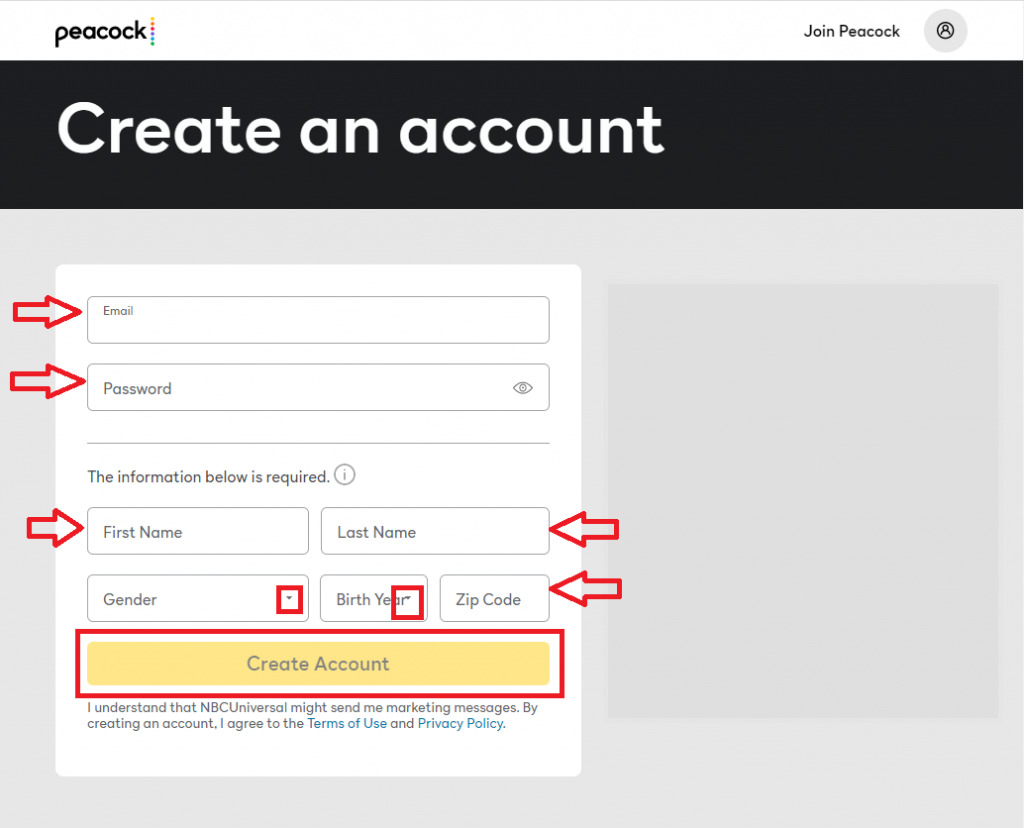Click the First Name field

[198, 531]
